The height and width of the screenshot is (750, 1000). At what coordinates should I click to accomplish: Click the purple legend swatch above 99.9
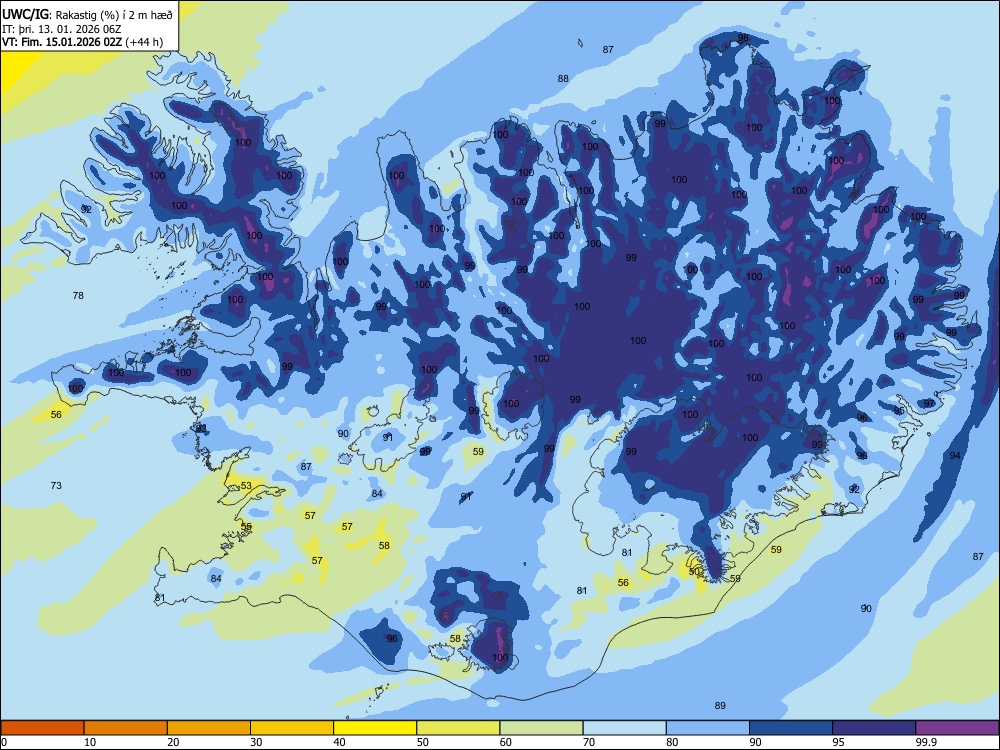(957, 728)
